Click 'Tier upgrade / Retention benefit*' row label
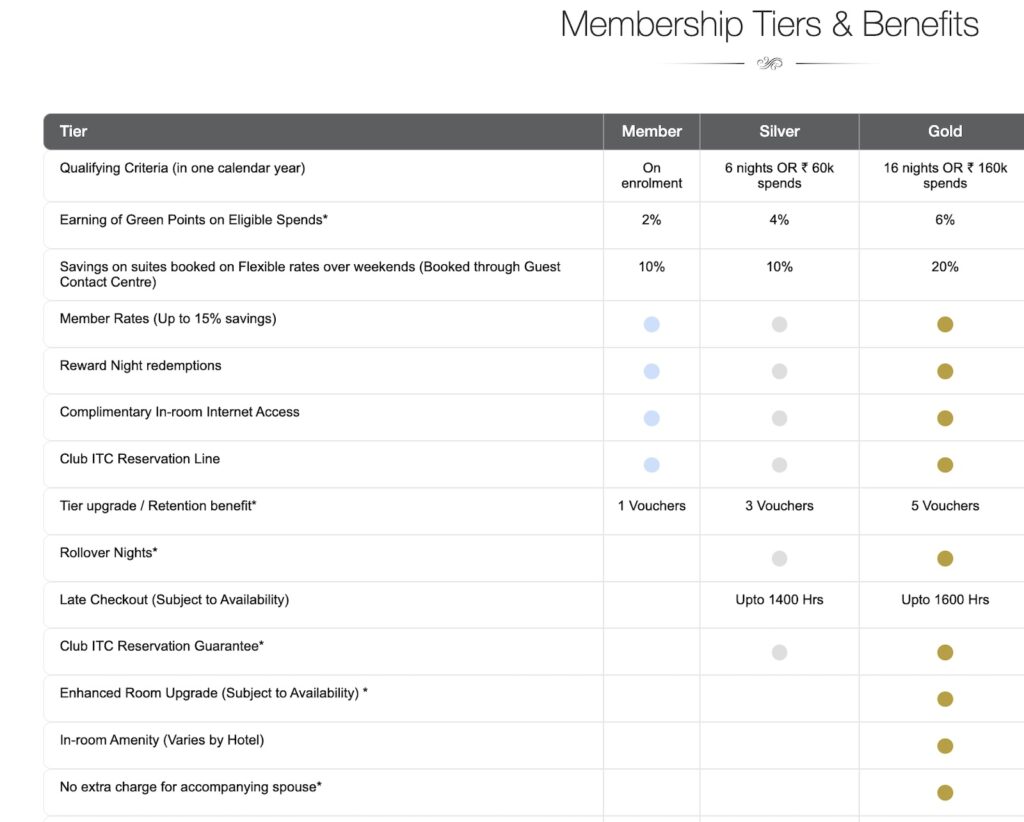Image resolution: width=1024 pixels, height=822 pixels. [158, 506]
